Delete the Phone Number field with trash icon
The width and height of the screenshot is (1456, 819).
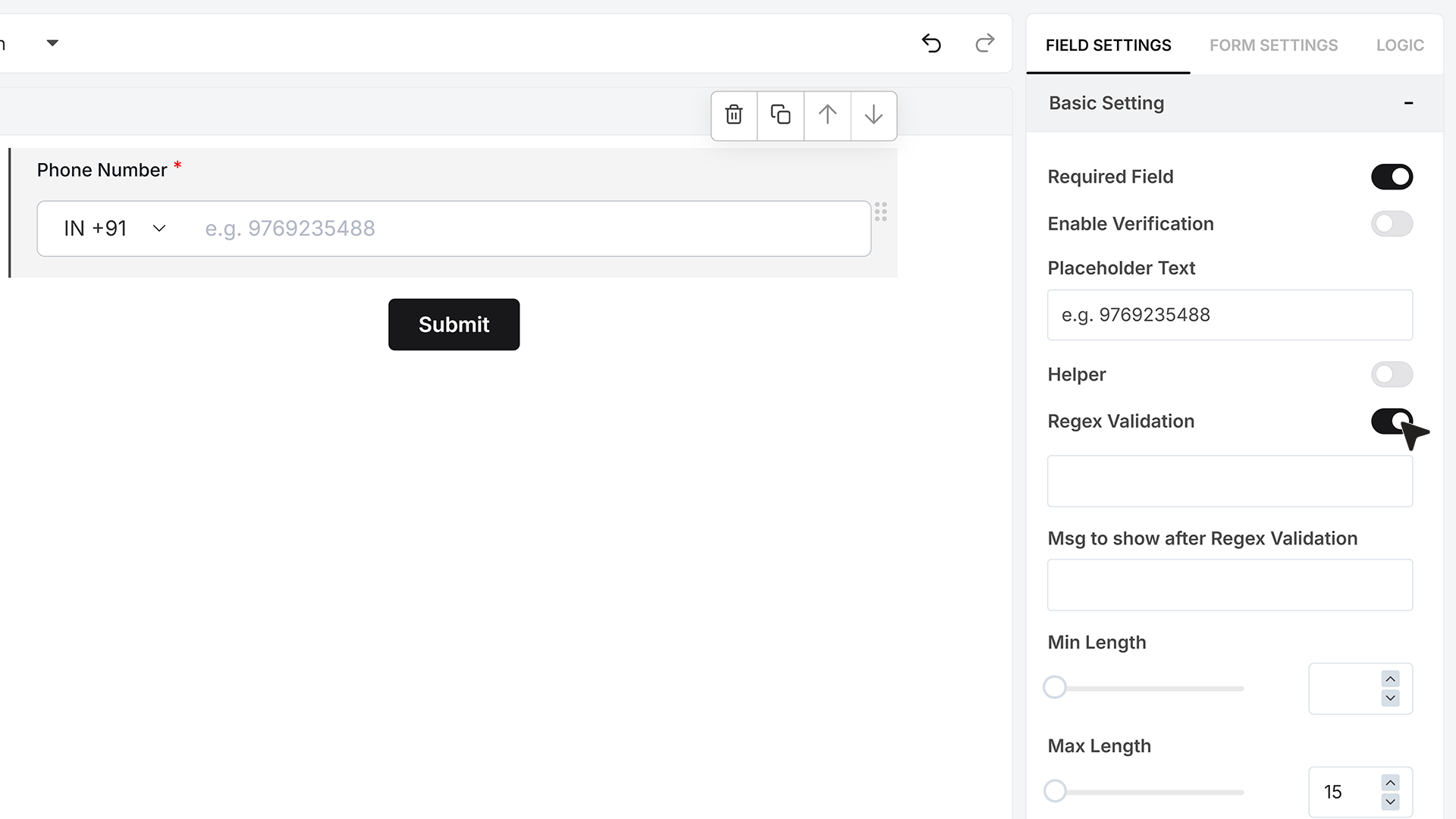734,115
